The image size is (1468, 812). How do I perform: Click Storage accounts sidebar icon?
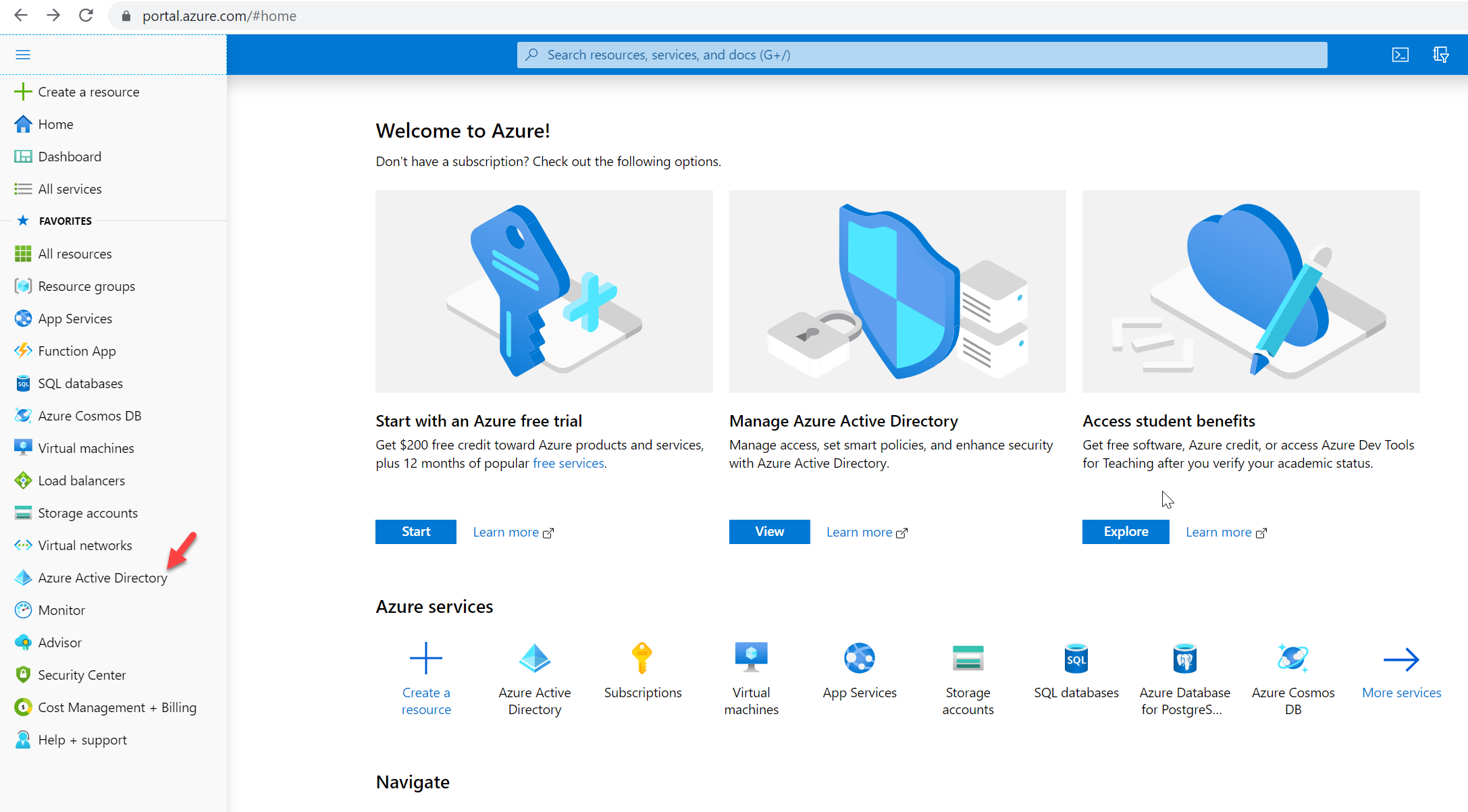23,513
